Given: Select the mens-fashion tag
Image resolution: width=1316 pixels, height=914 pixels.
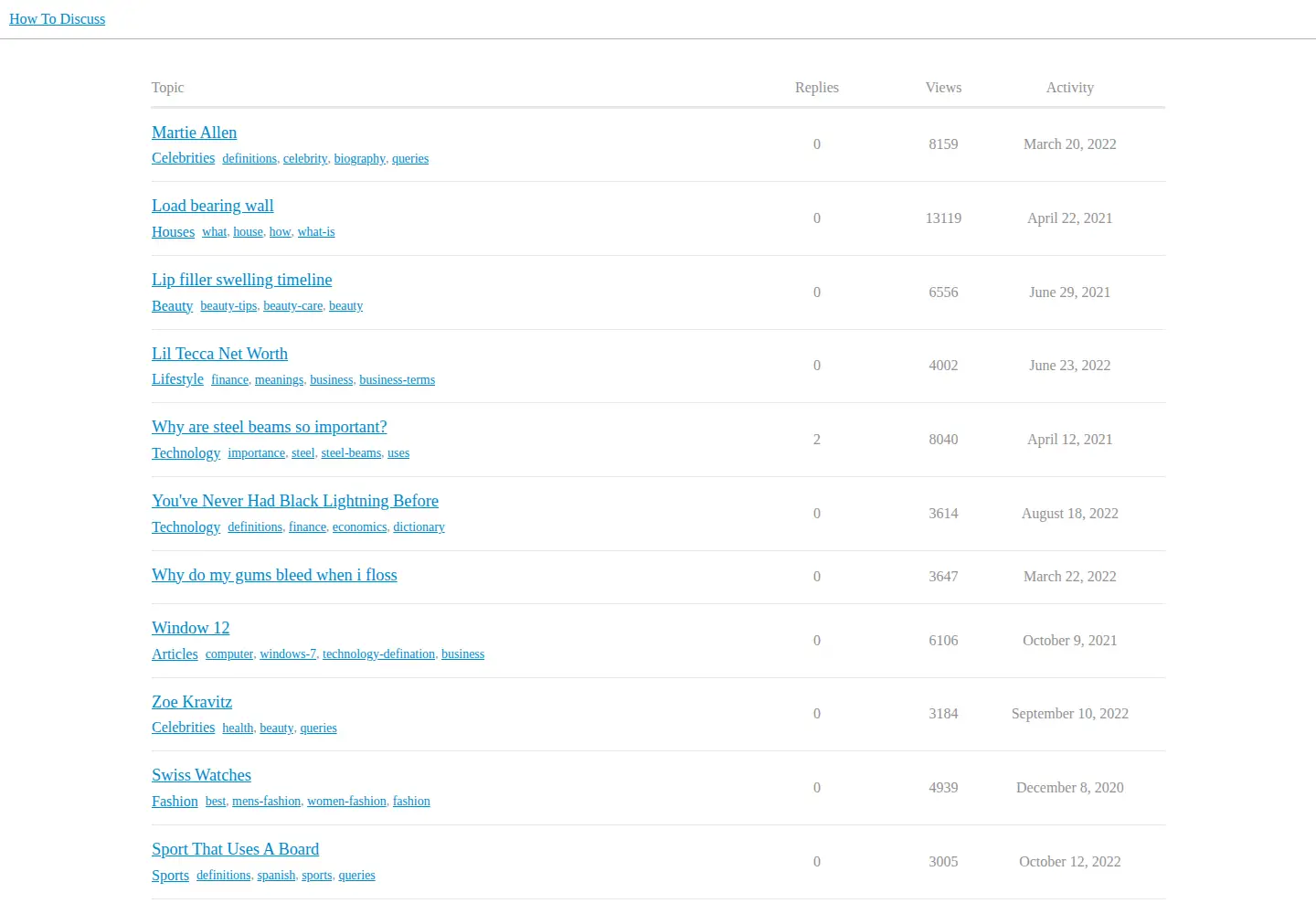Looking at the screenshot, I should coord(266,802).
